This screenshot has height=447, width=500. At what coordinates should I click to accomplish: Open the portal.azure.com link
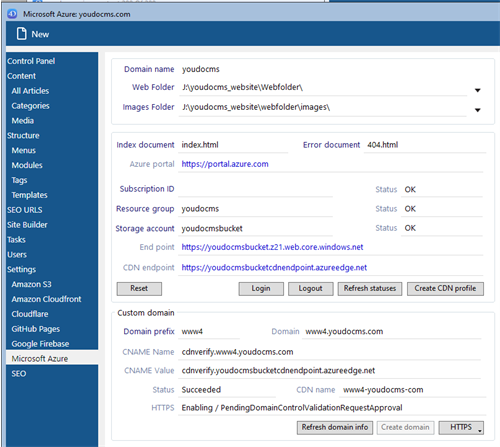coord(225,164)
